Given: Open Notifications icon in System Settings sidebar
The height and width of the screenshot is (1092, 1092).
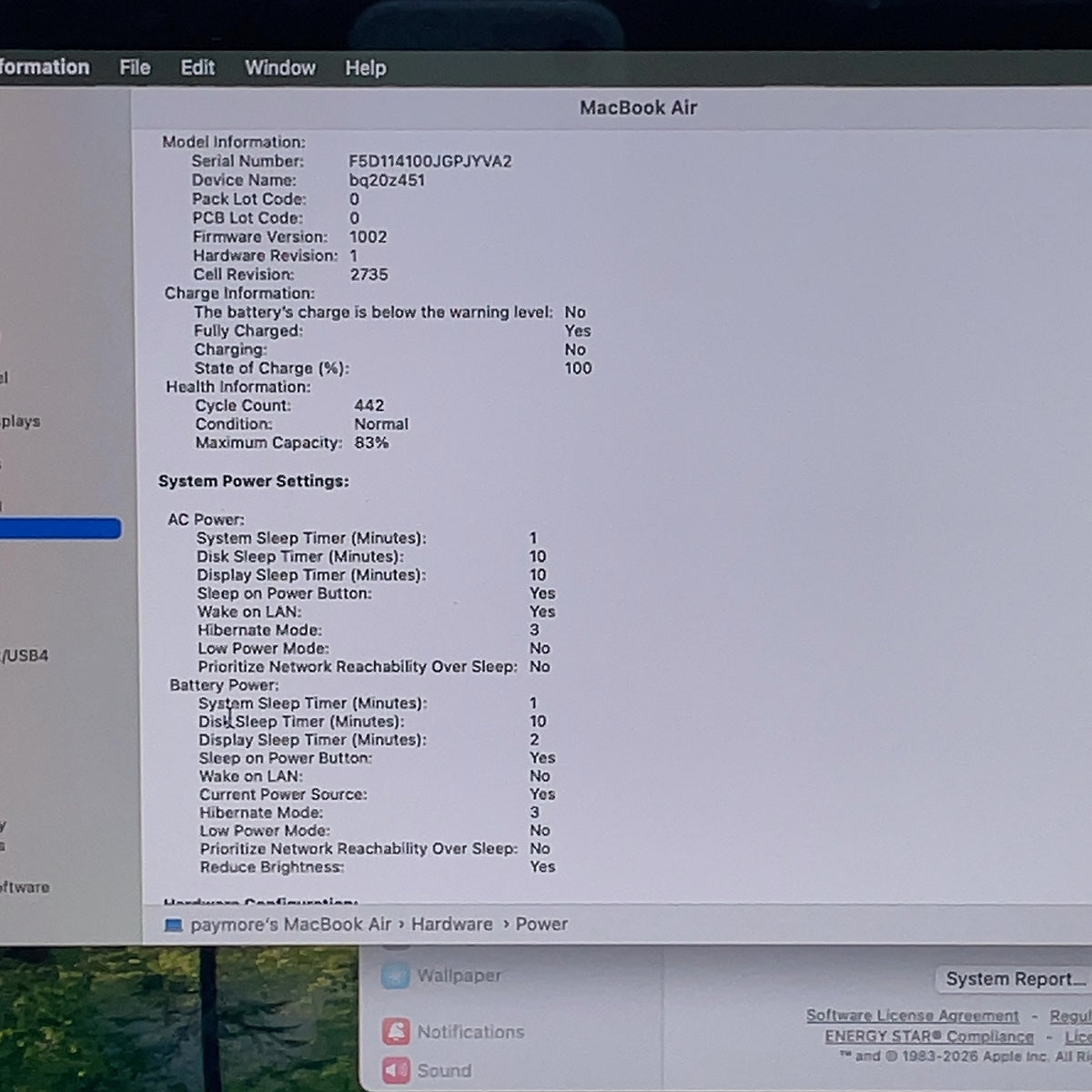Looking at the screenshot, I should pyautogui.click(x=396, y=1032).
